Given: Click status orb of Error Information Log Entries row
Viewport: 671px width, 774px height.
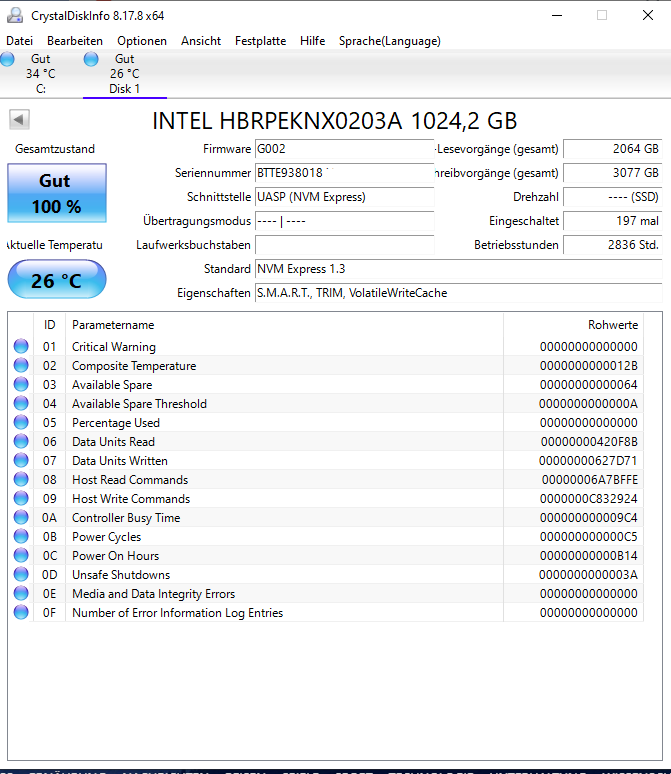Looking at the screenshot, I should click(21, 612).
